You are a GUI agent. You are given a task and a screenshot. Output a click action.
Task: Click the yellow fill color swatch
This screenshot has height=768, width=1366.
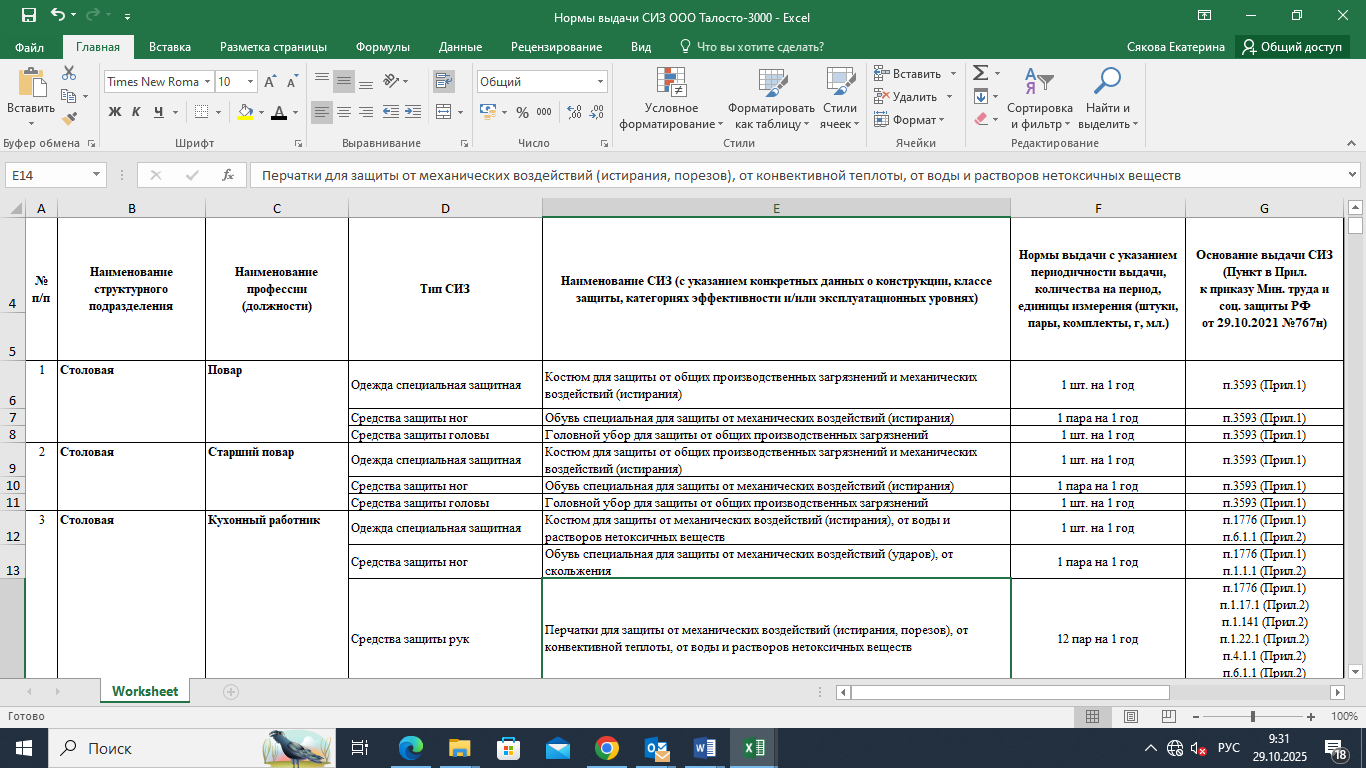[x=246, y=112]
